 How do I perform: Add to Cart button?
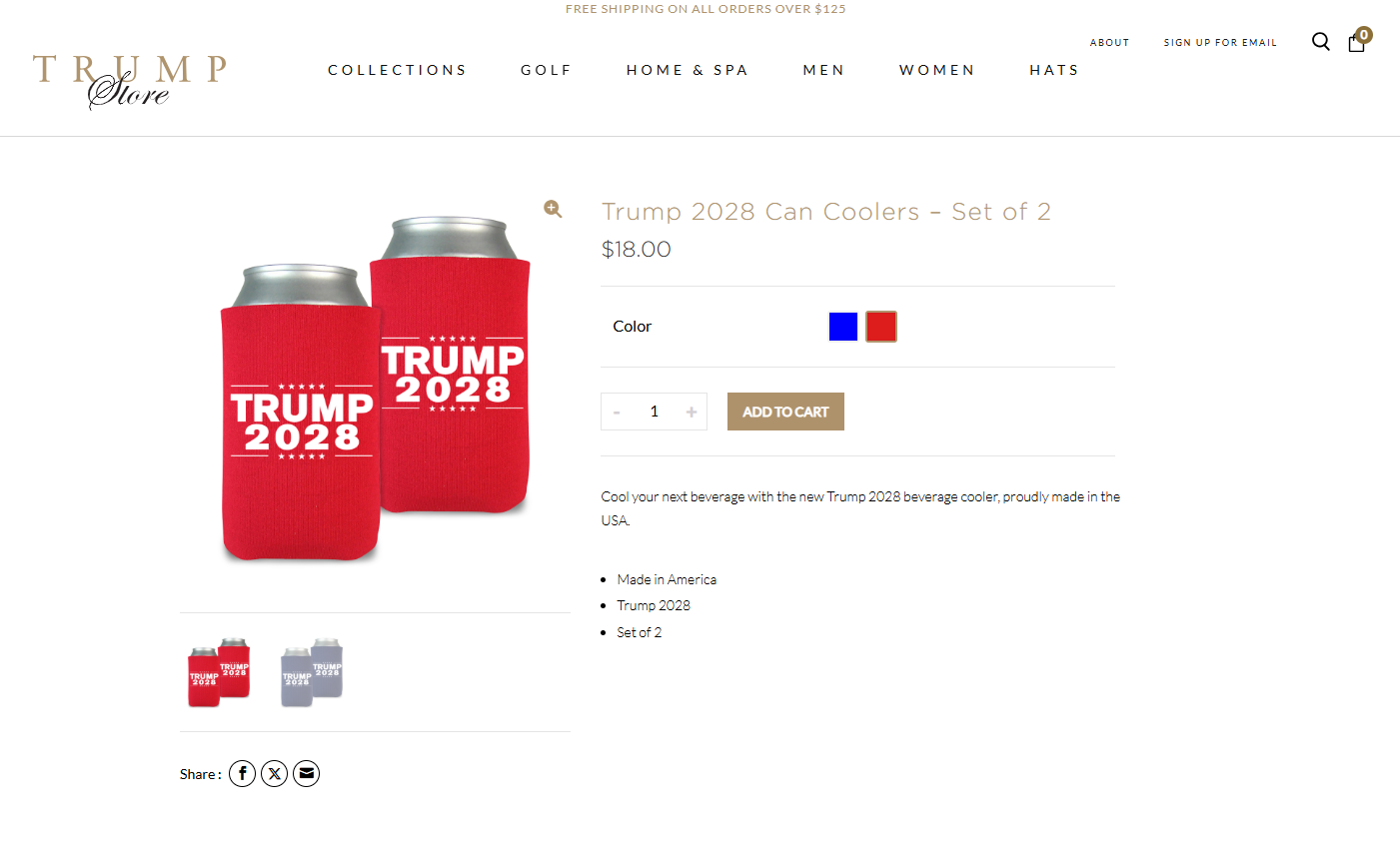coord(785,412)
